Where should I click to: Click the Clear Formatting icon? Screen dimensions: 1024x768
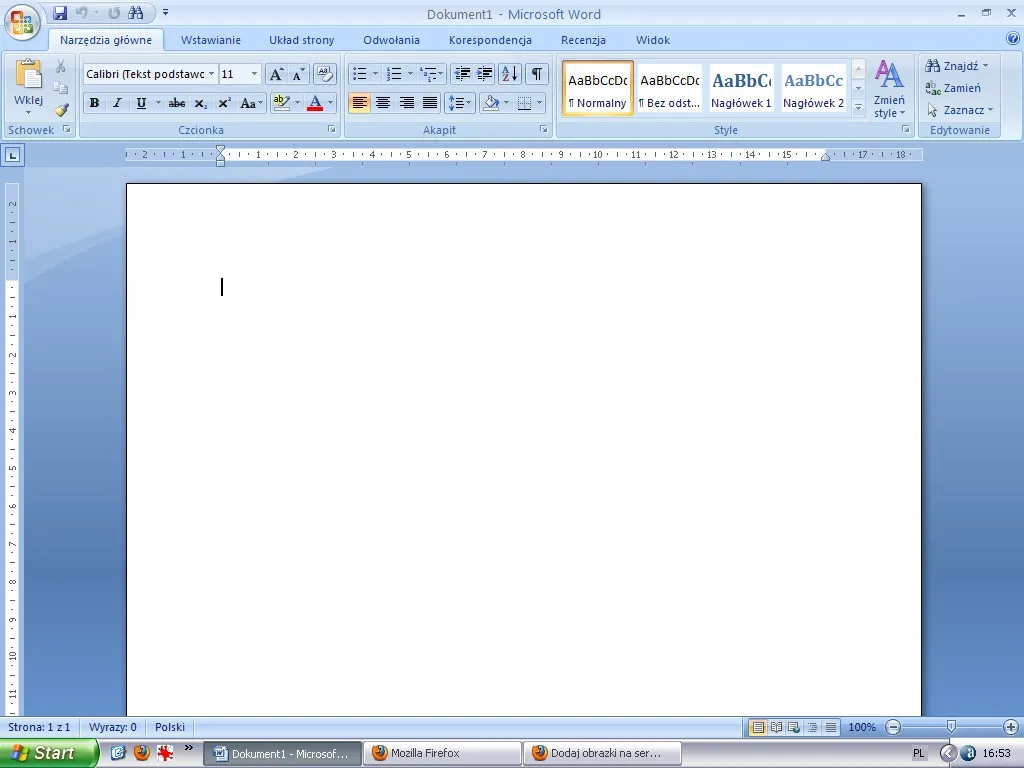pos(324,74)
